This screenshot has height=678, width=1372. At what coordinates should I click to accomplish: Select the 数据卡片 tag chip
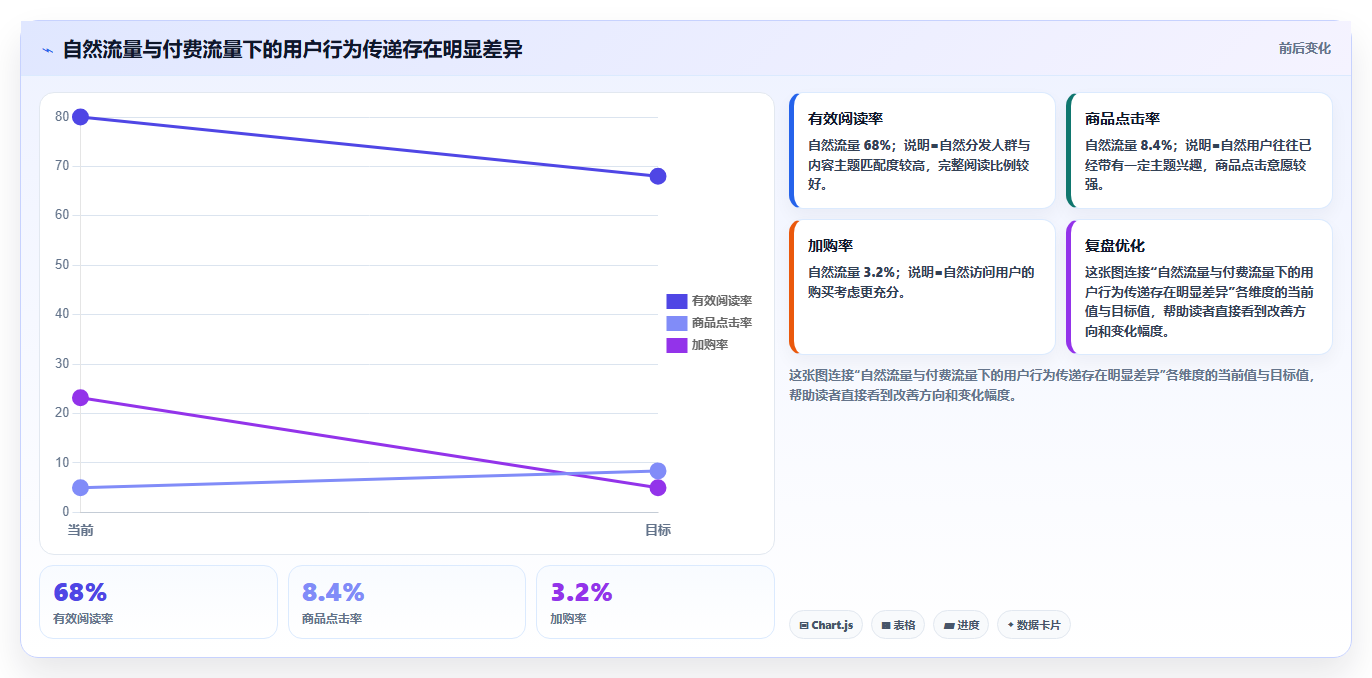tap(1034, 625)
